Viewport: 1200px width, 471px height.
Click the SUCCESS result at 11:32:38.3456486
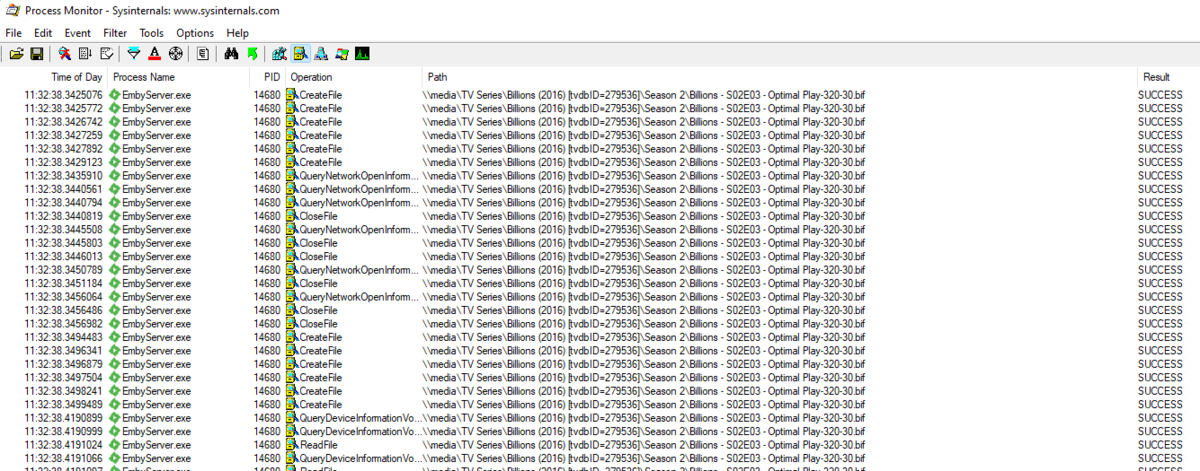pos(1160,311)
